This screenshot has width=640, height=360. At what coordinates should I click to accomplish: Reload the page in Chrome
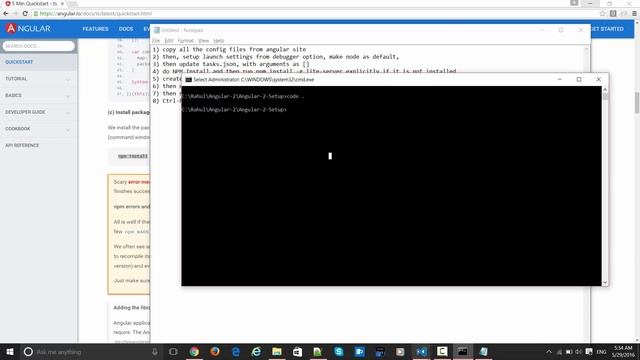point(25,13)
